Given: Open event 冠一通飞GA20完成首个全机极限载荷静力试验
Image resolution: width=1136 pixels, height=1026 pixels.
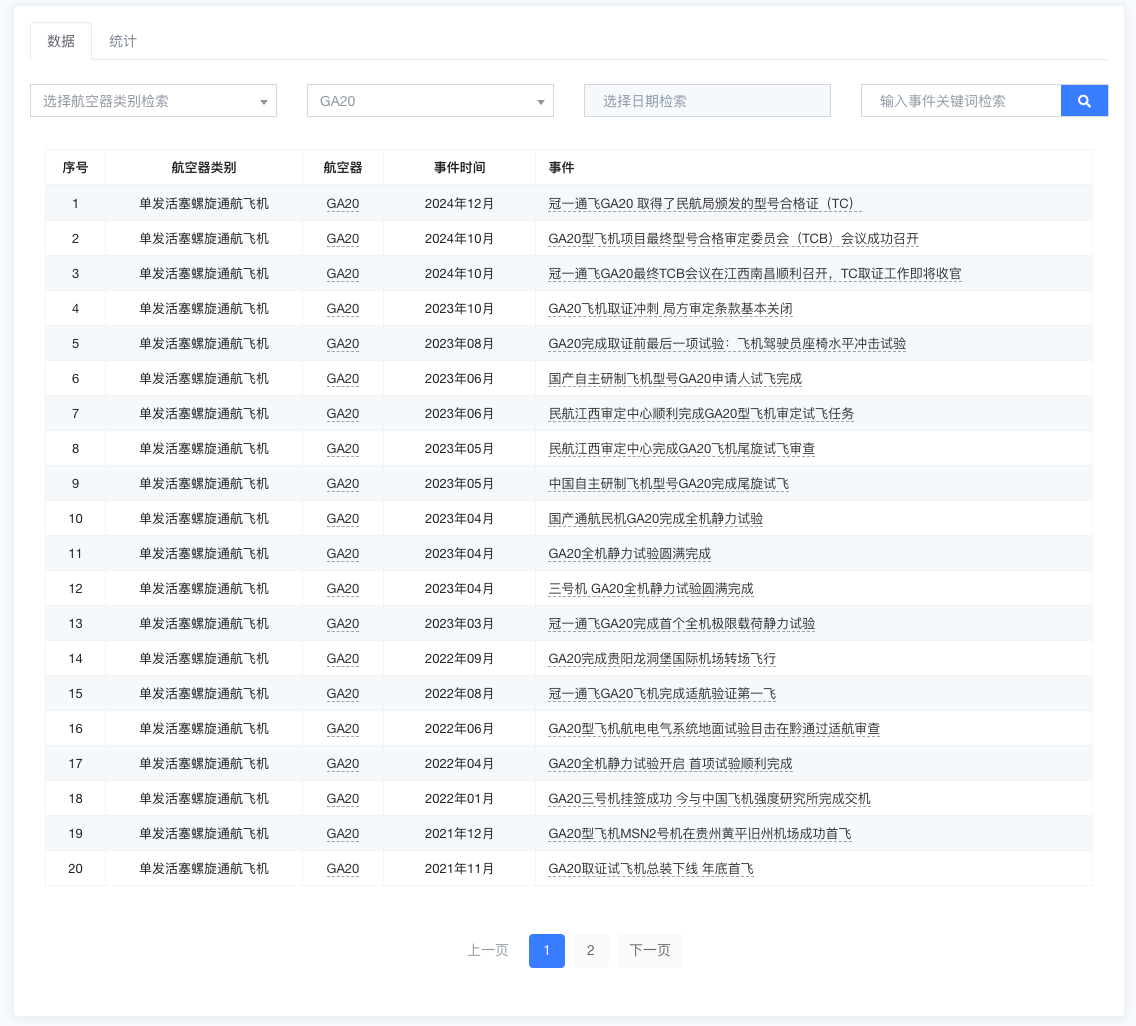Looking at the screenshot, I should pyautogui.click(x=682, y=624).
